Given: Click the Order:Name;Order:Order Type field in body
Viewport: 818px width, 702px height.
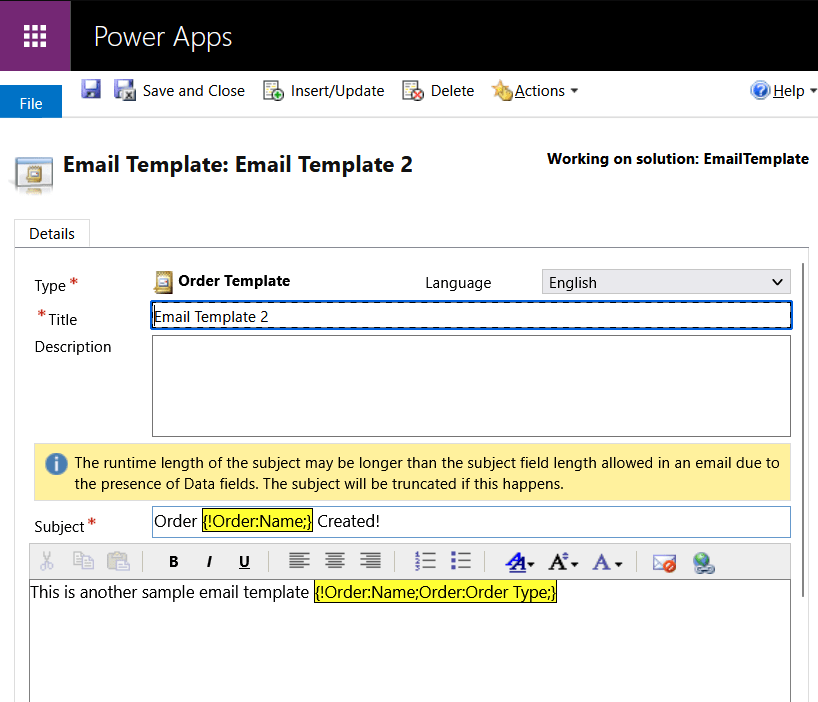Looking at the screenshot, I should [x=435, y=592].
